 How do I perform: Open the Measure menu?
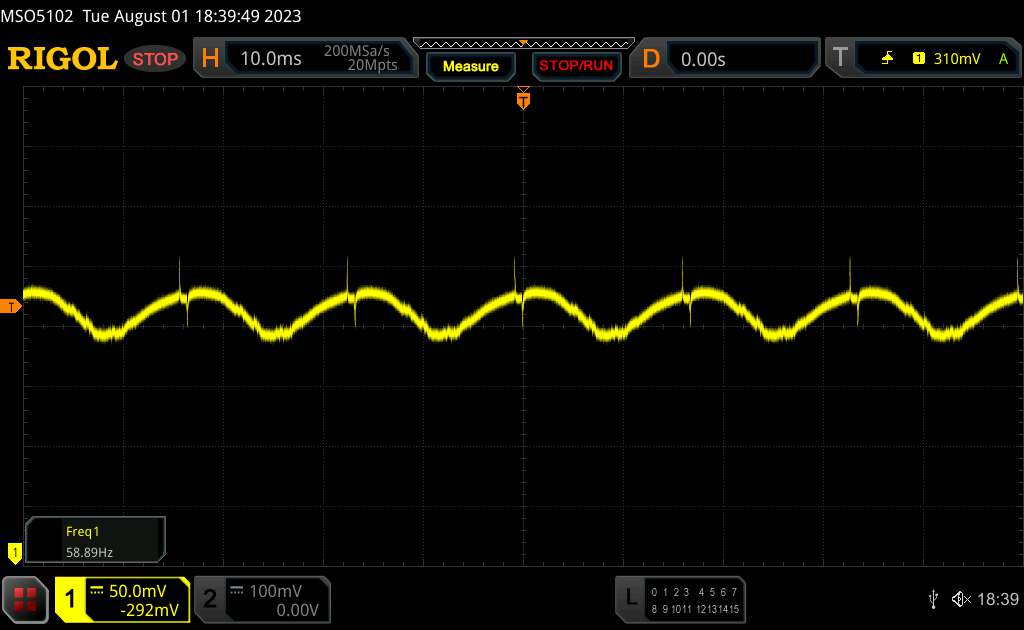click(x=471, y=66)
